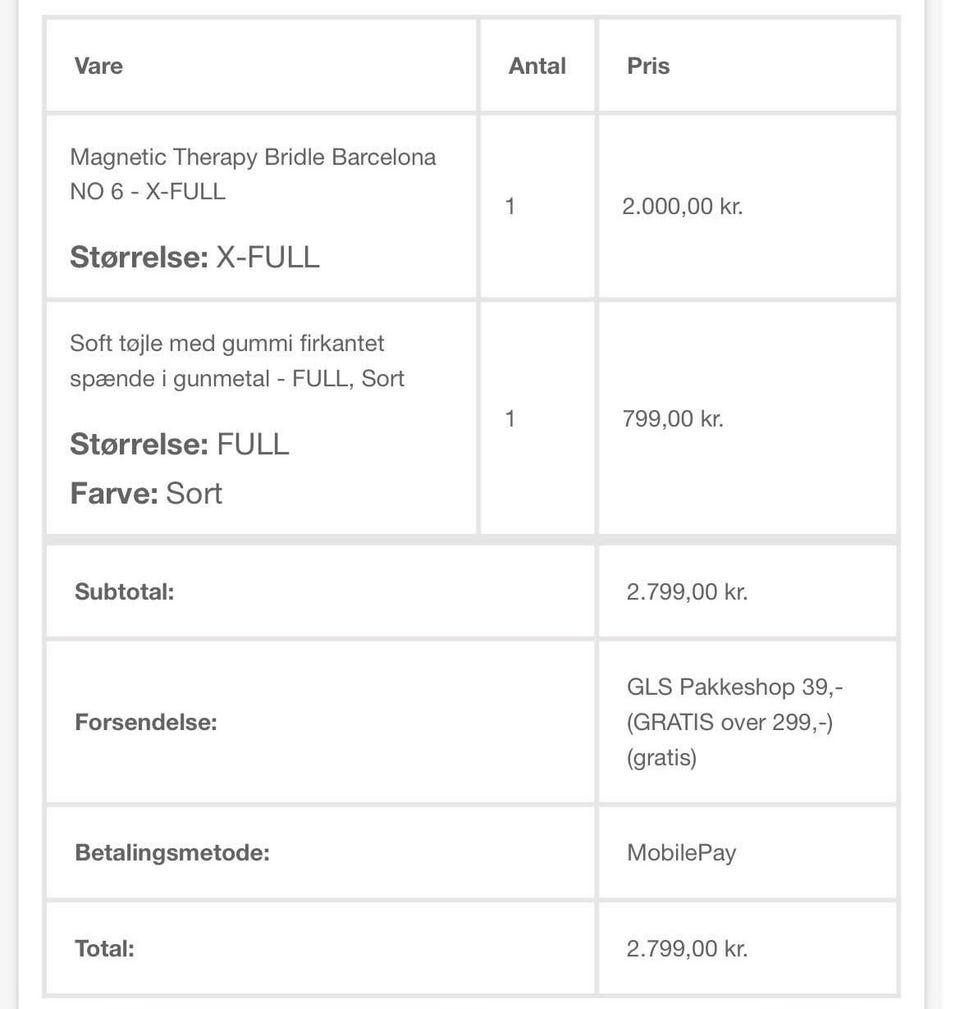The image size is (960, 1009).
Task: Click the Total label
Action: click(x=104, y=948)
